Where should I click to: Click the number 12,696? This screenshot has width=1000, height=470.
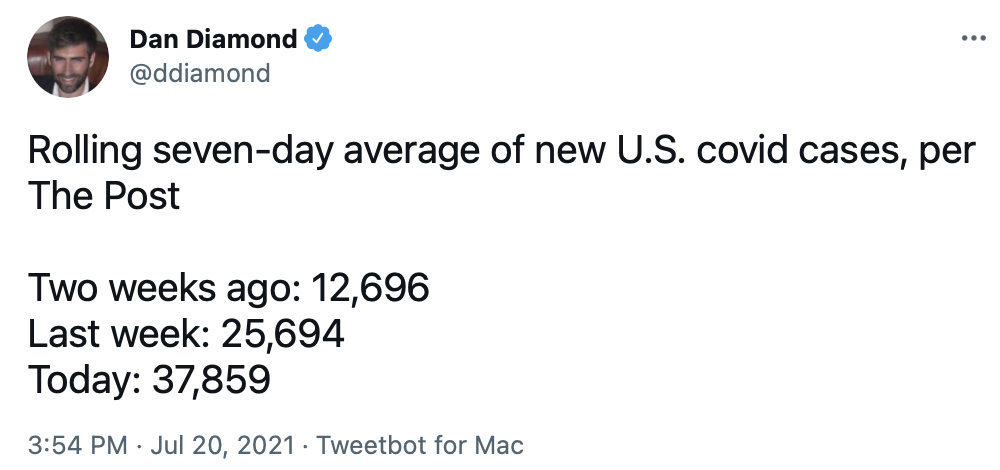pos(371,290)
